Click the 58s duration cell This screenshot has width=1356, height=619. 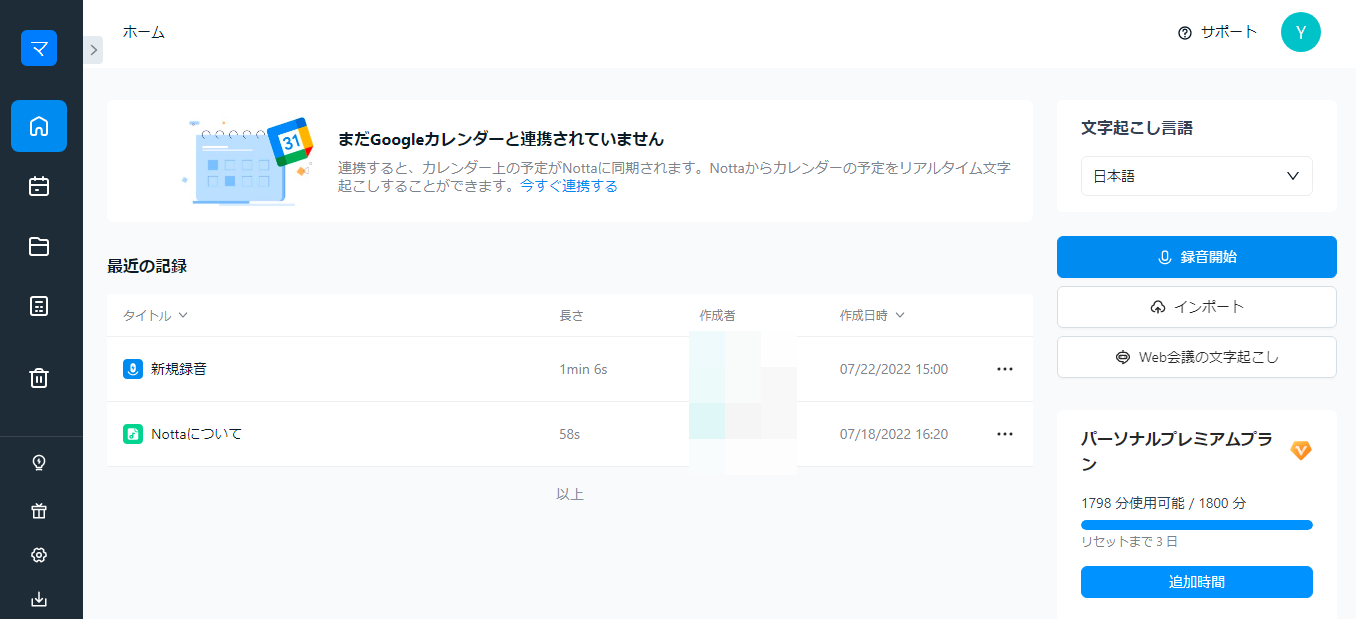pyautogui.click(x=570, y=434)
